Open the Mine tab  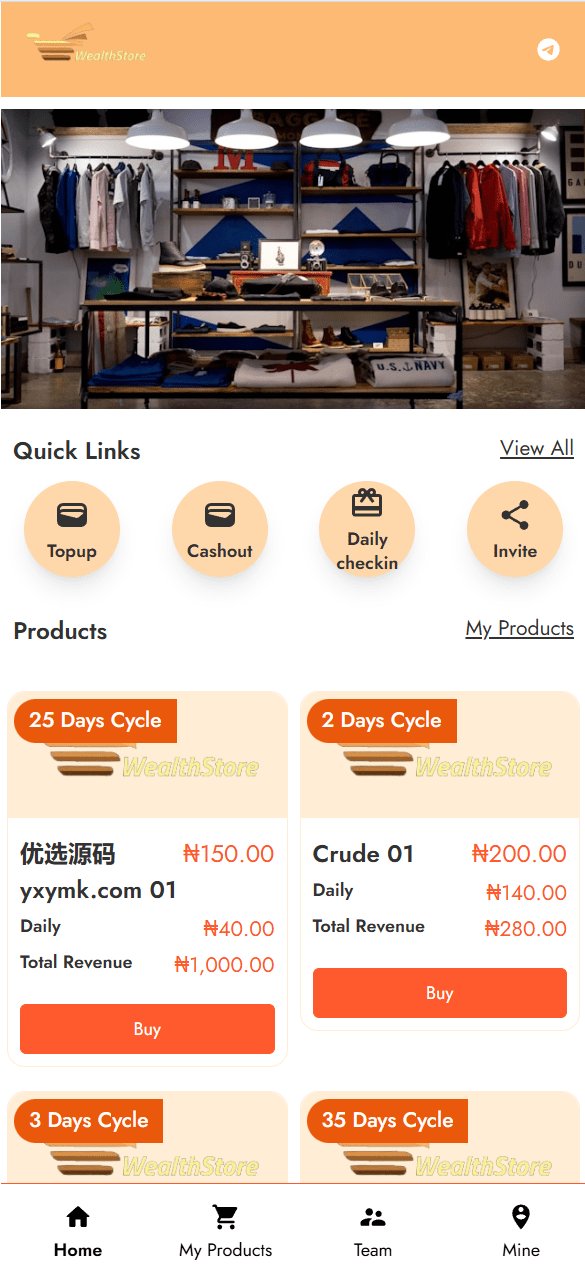click(x=520, y=1232)
